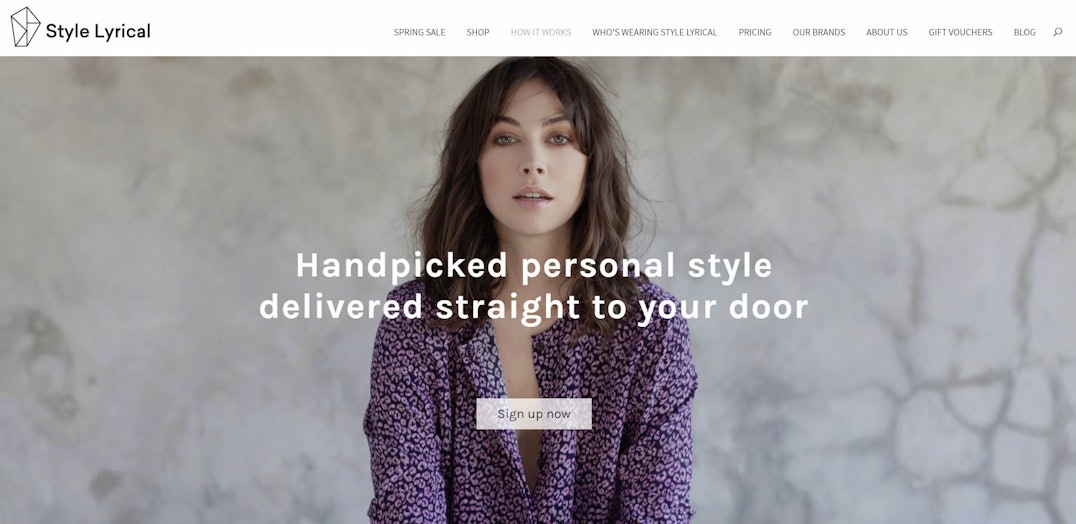This screenshot has width=1076, height=524.
Task: Click the Style Lyrical geometric logo icon
Action: [x=25, y=27]
